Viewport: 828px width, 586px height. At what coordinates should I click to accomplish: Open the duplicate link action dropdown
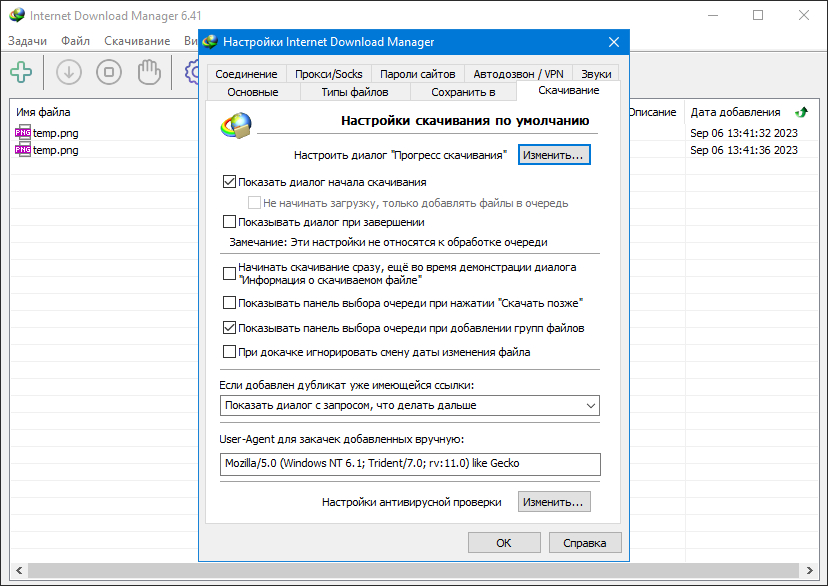coord(410,405)
